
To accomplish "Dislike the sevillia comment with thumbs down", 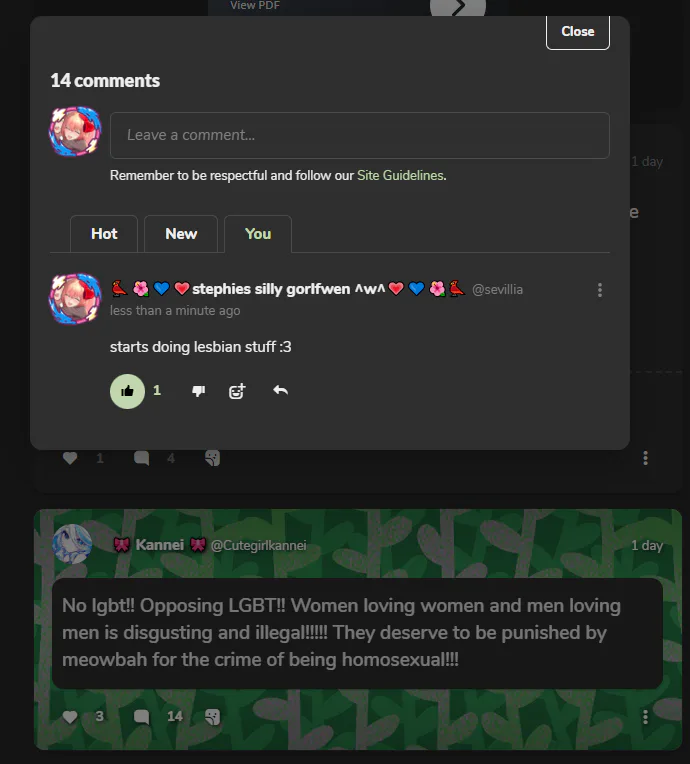I will [x=198, y=391].
